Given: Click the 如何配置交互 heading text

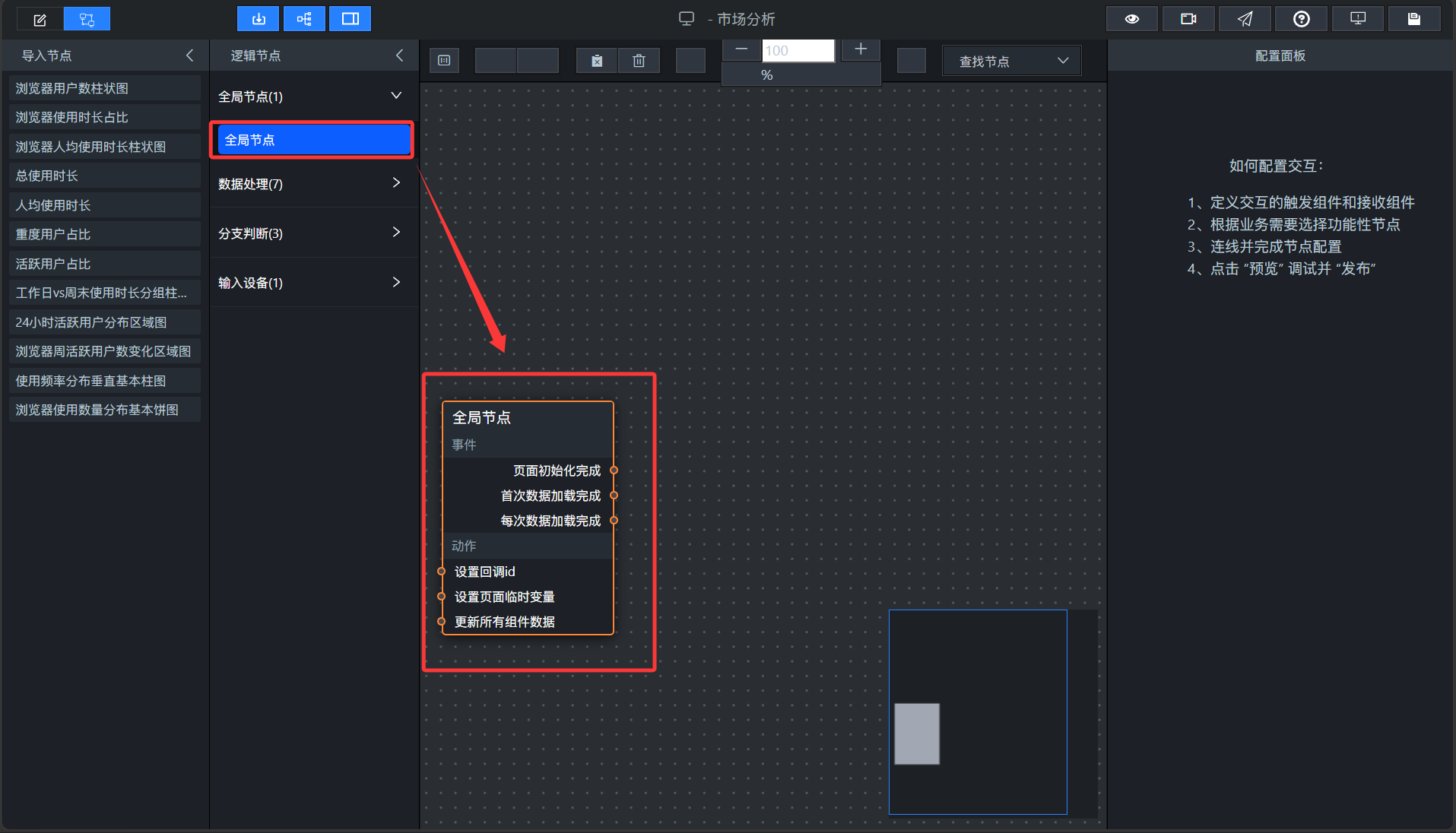Looking at the screenshot, I should [x=1277, y=166].
